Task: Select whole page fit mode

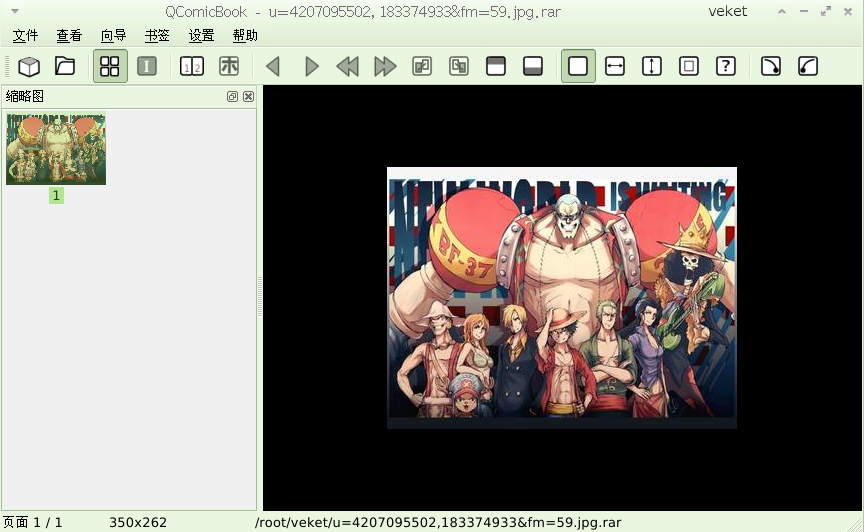Action: (x=689, y=66)
